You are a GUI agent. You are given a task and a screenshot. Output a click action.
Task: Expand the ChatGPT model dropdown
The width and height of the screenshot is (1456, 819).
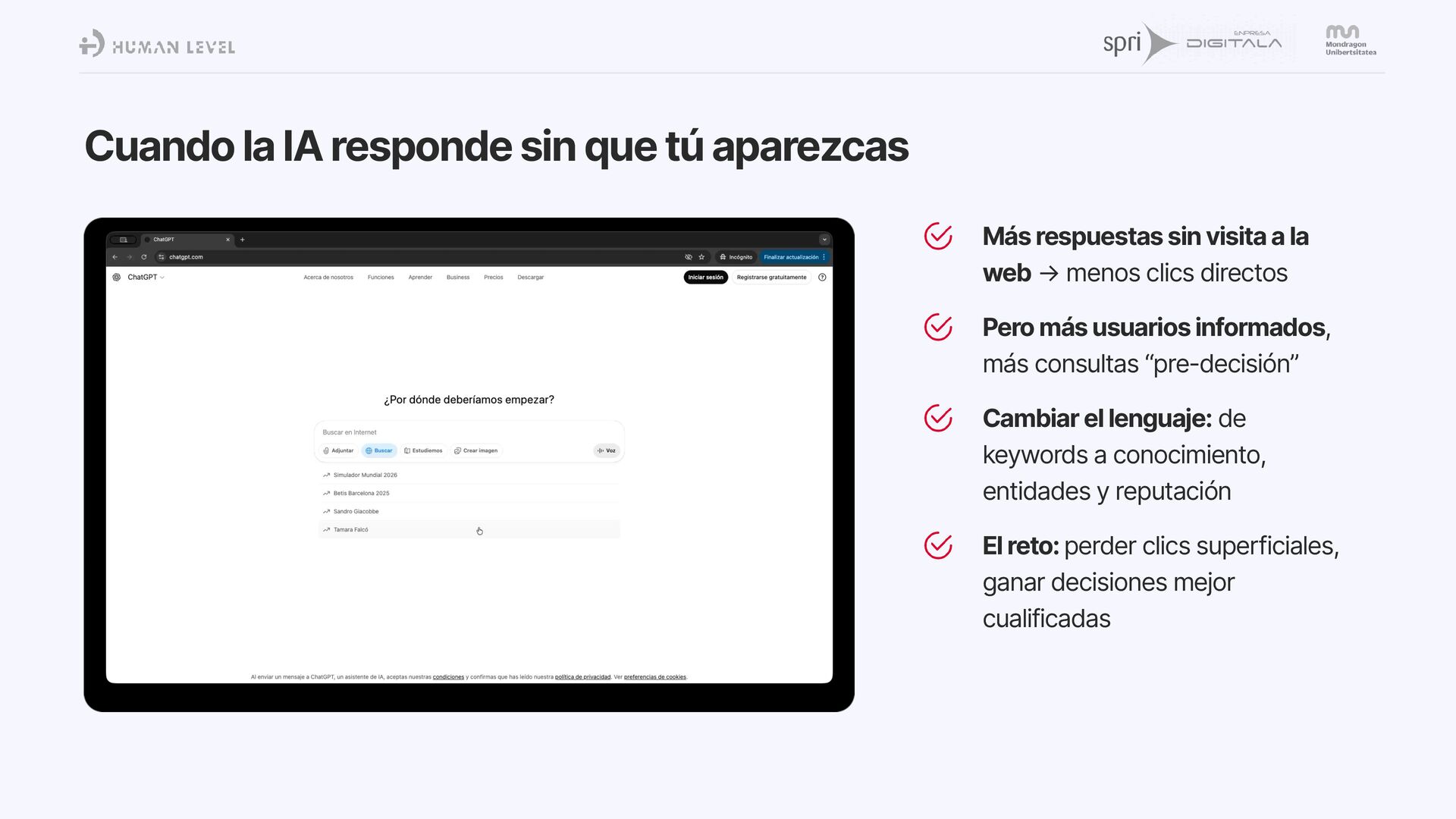145,278
